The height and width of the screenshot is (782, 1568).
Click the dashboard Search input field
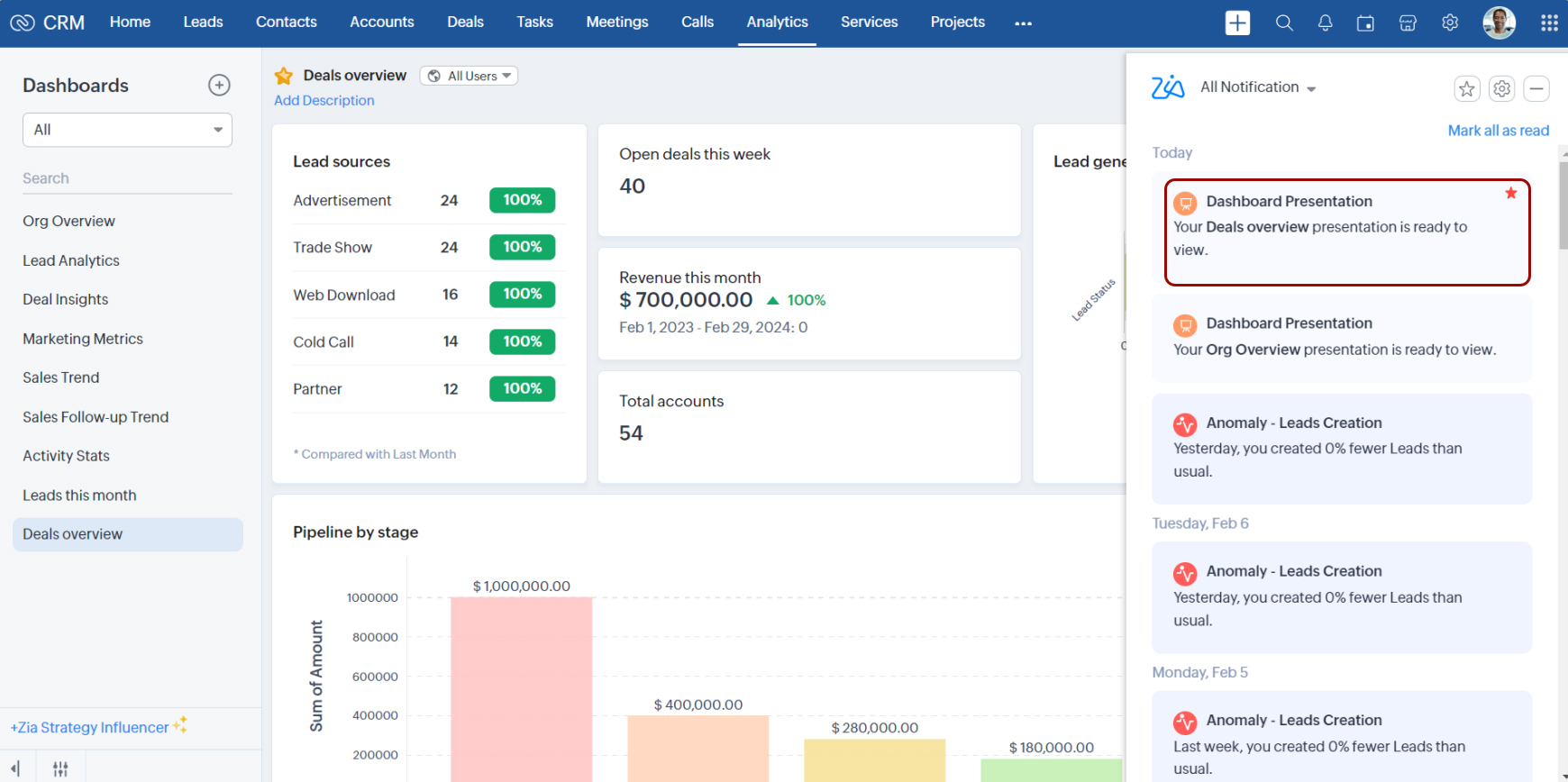tap(127, 178)
